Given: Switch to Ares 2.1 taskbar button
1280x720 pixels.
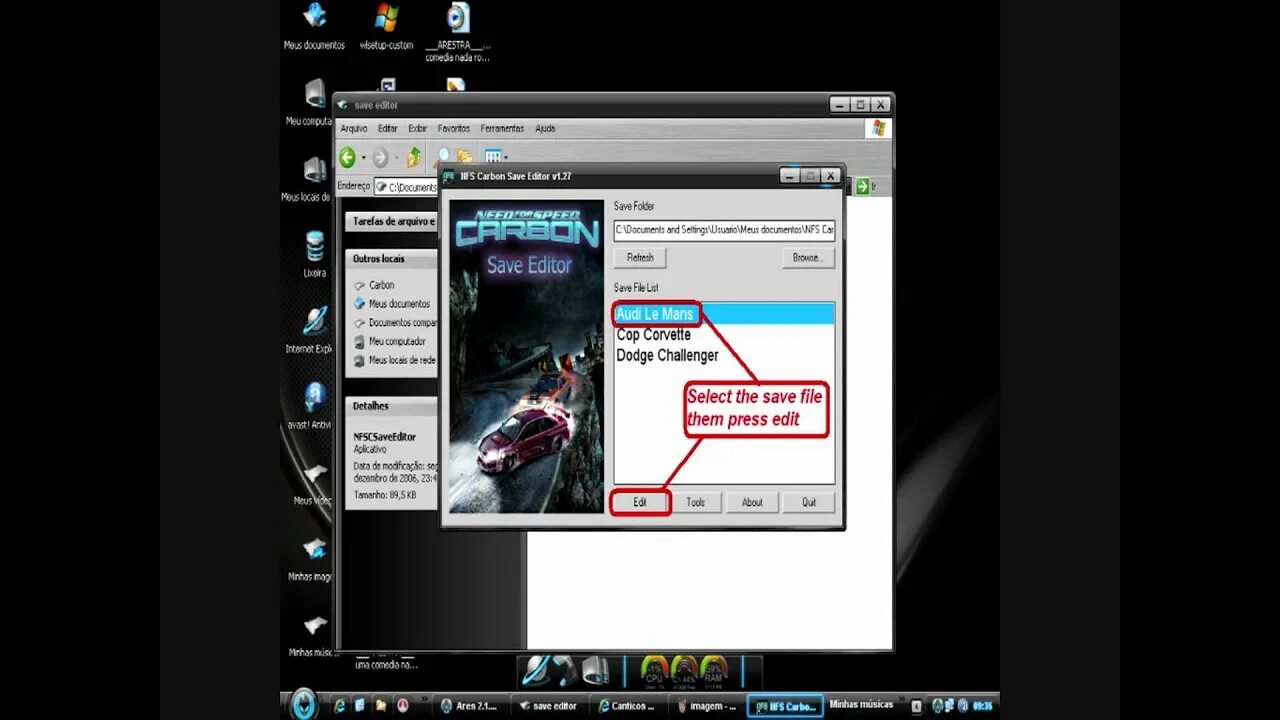Looking at the screenshot, I should click(x=471, y=706).
